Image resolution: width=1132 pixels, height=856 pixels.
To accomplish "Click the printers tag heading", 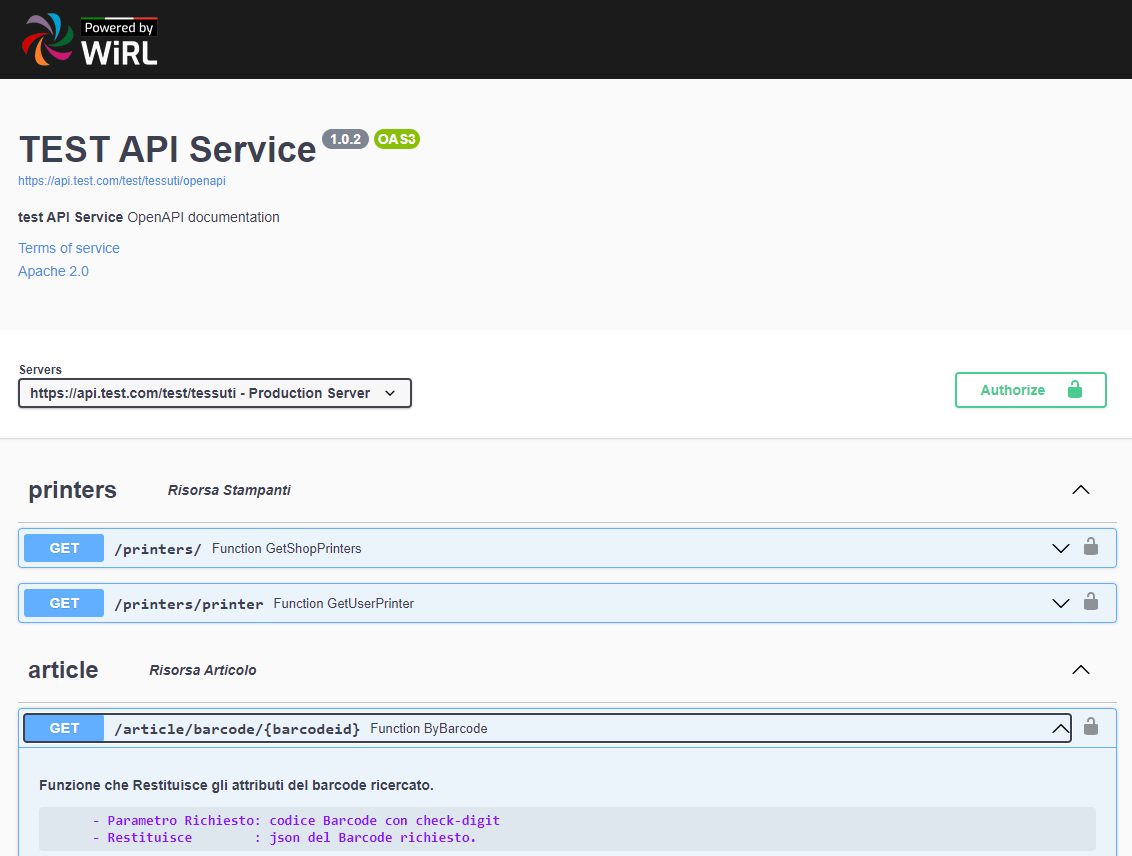I will (x=72, y=490).
